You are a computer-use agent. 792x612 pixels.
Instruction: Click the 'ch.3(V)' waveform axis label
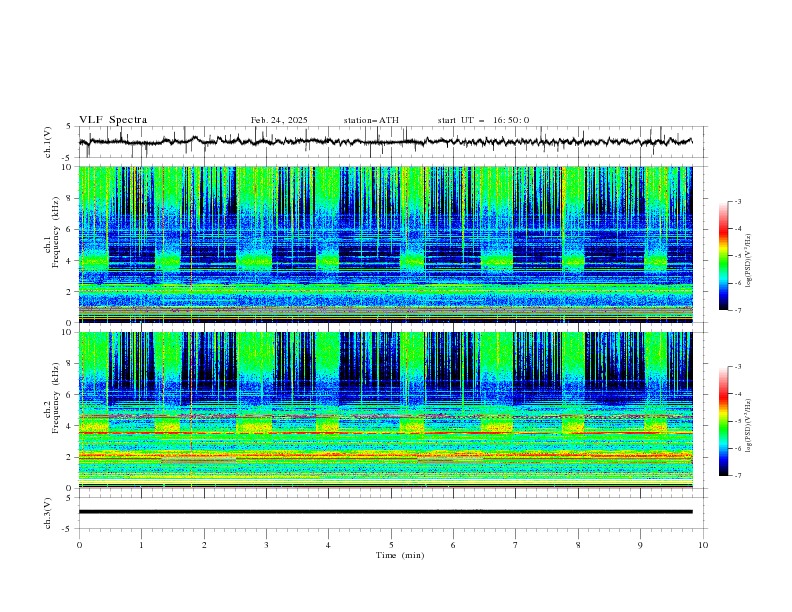coord(48,513)
